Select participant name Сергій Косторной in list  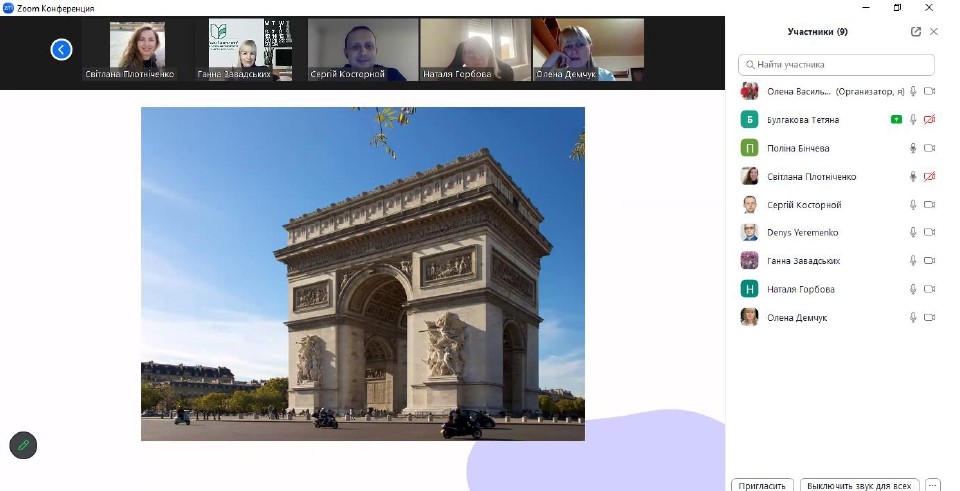pos(804,204)
